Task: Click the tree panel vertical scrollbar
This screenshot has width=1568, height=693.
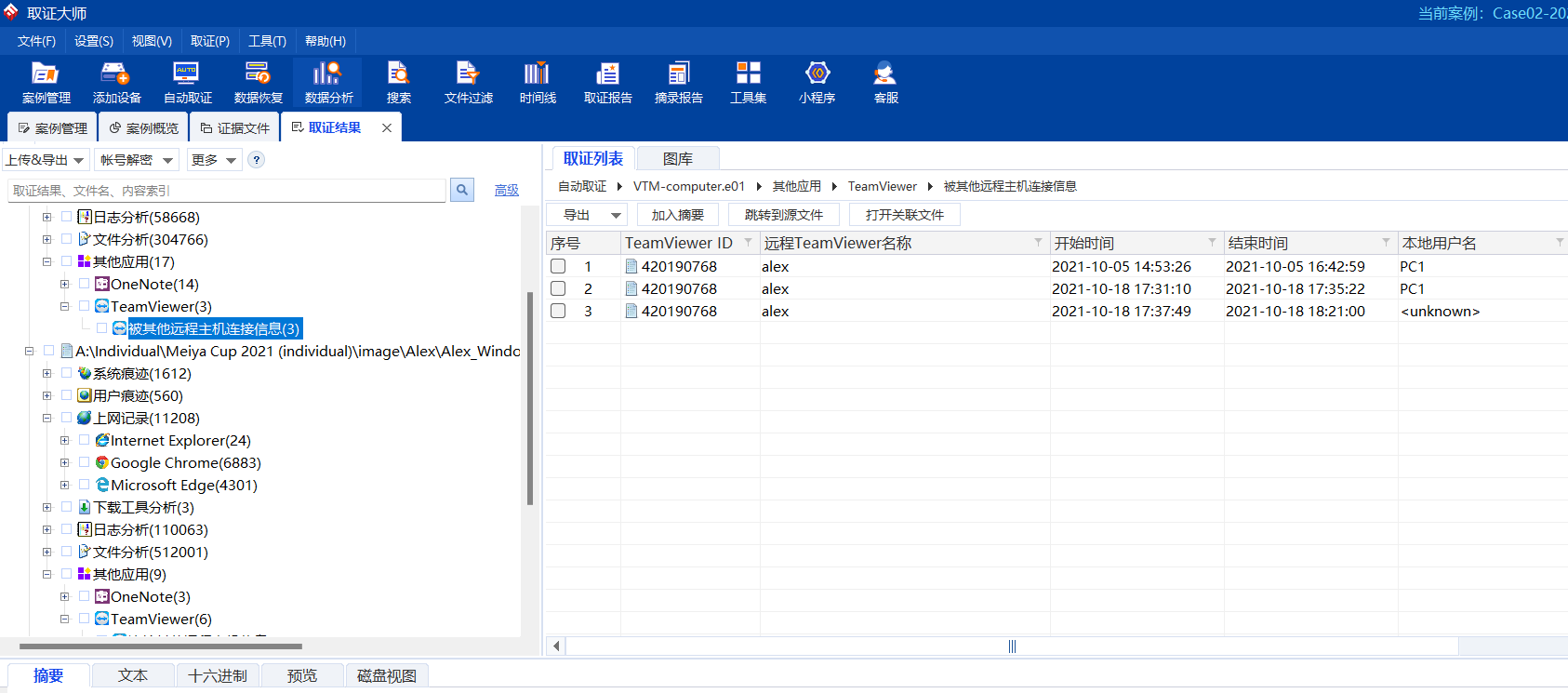Action: pyautogui.click(x=530, y=400)
